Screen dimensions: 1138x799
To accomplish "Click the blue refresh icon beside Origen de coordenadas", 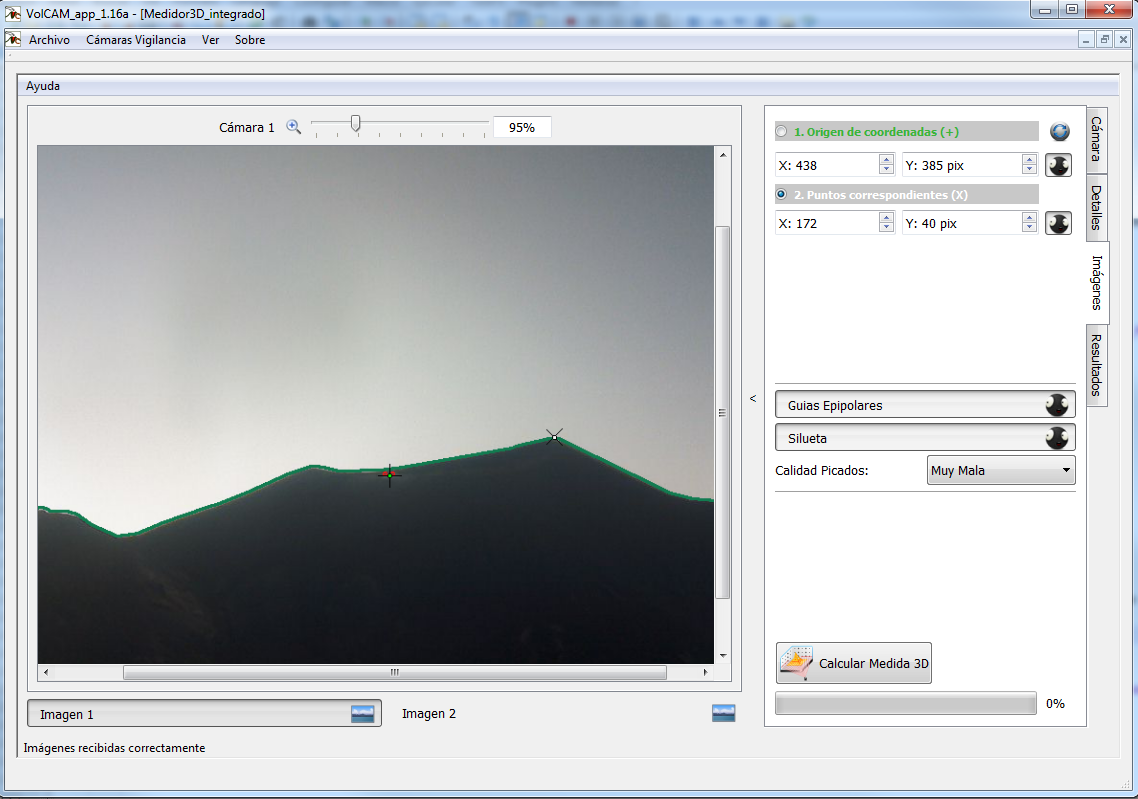I will coord(1060,131).
